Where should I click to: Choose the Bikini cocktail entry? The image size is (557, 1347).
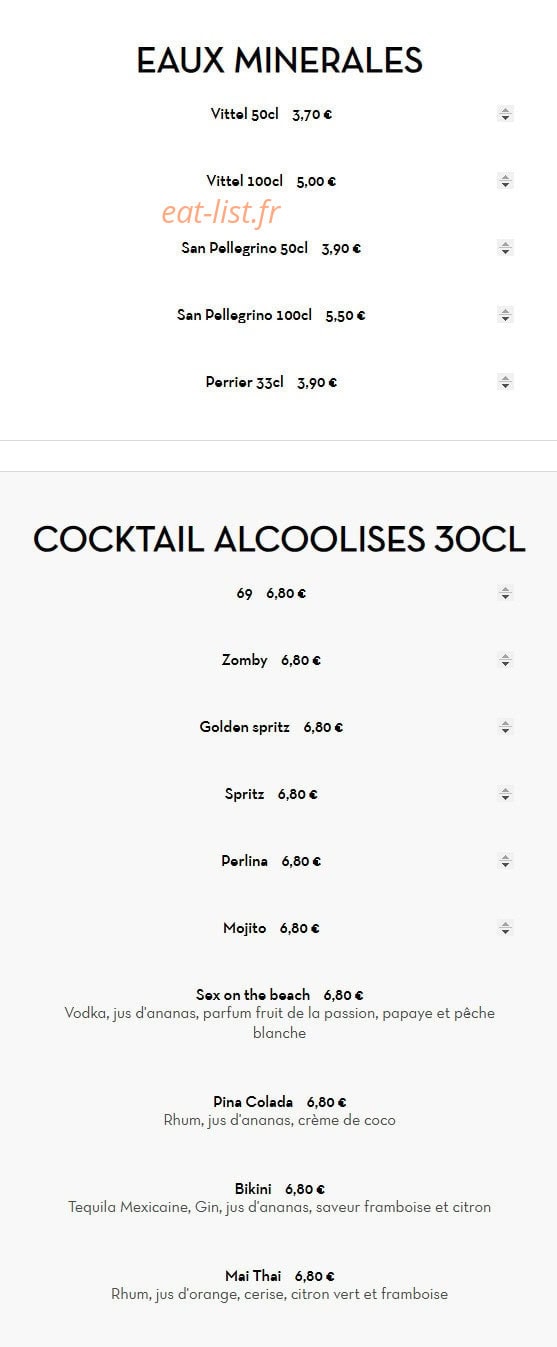(253, 1189)
